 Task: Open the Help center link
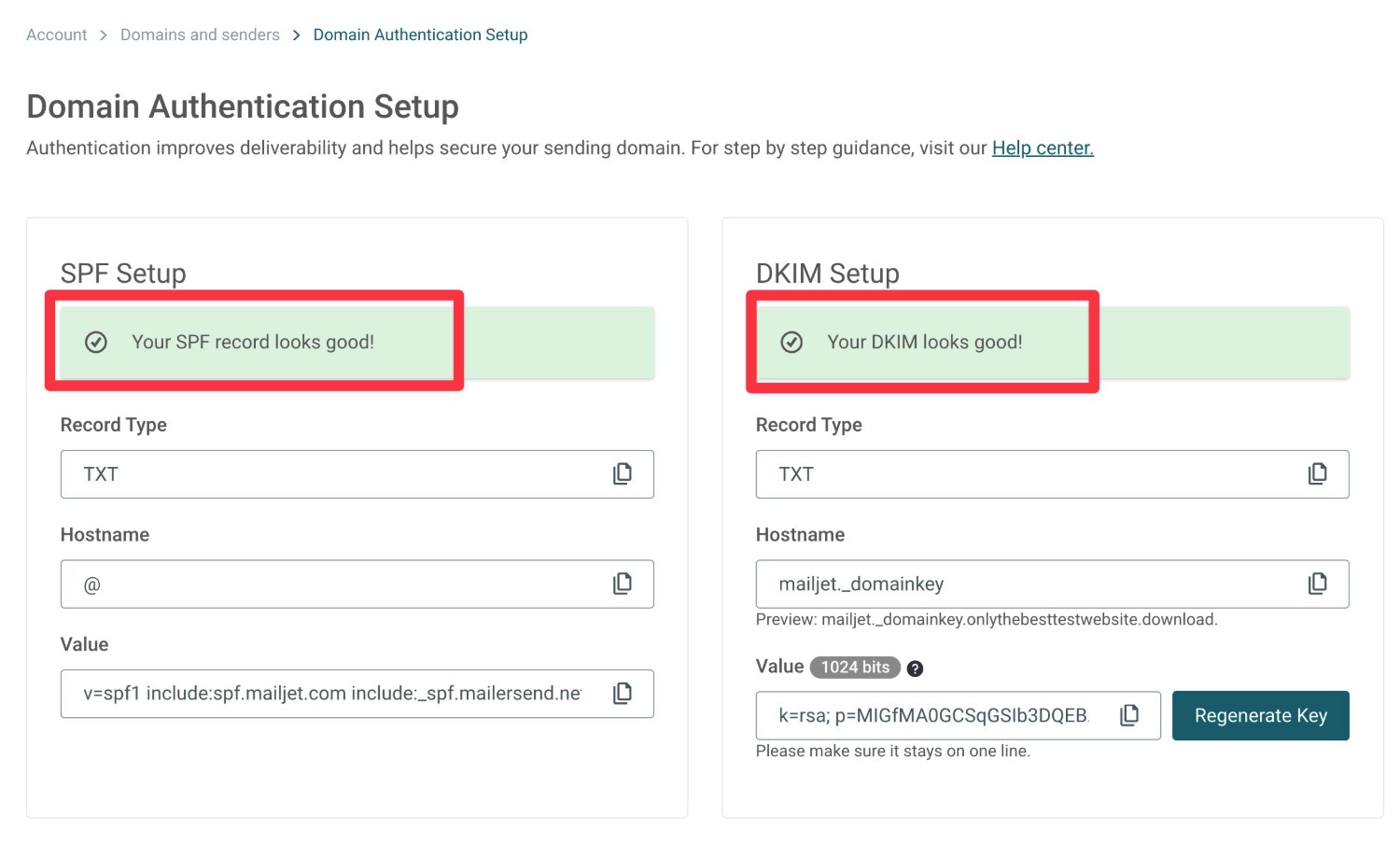coord(1043,148)
